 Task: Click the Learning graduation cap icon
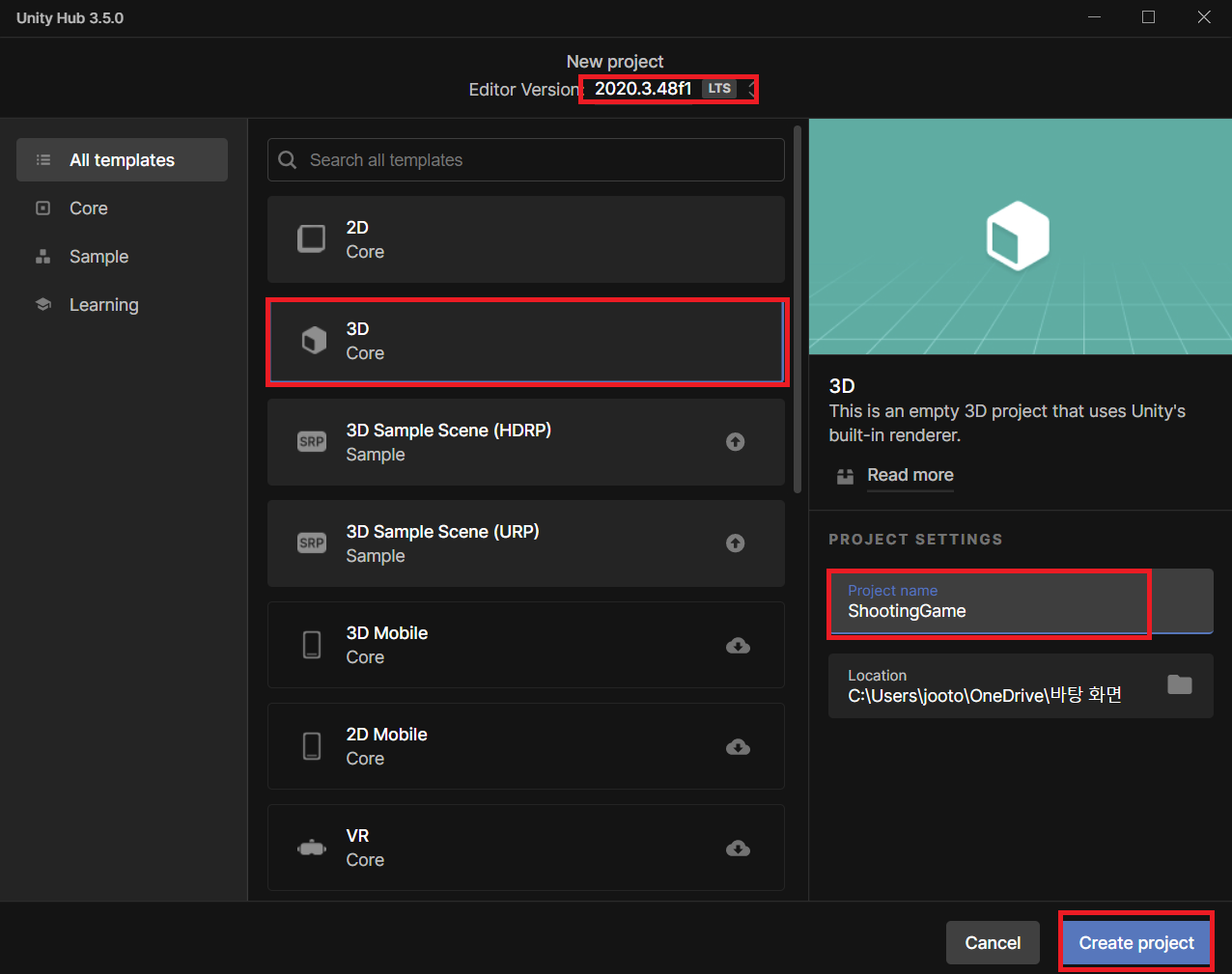pos(42,304)
